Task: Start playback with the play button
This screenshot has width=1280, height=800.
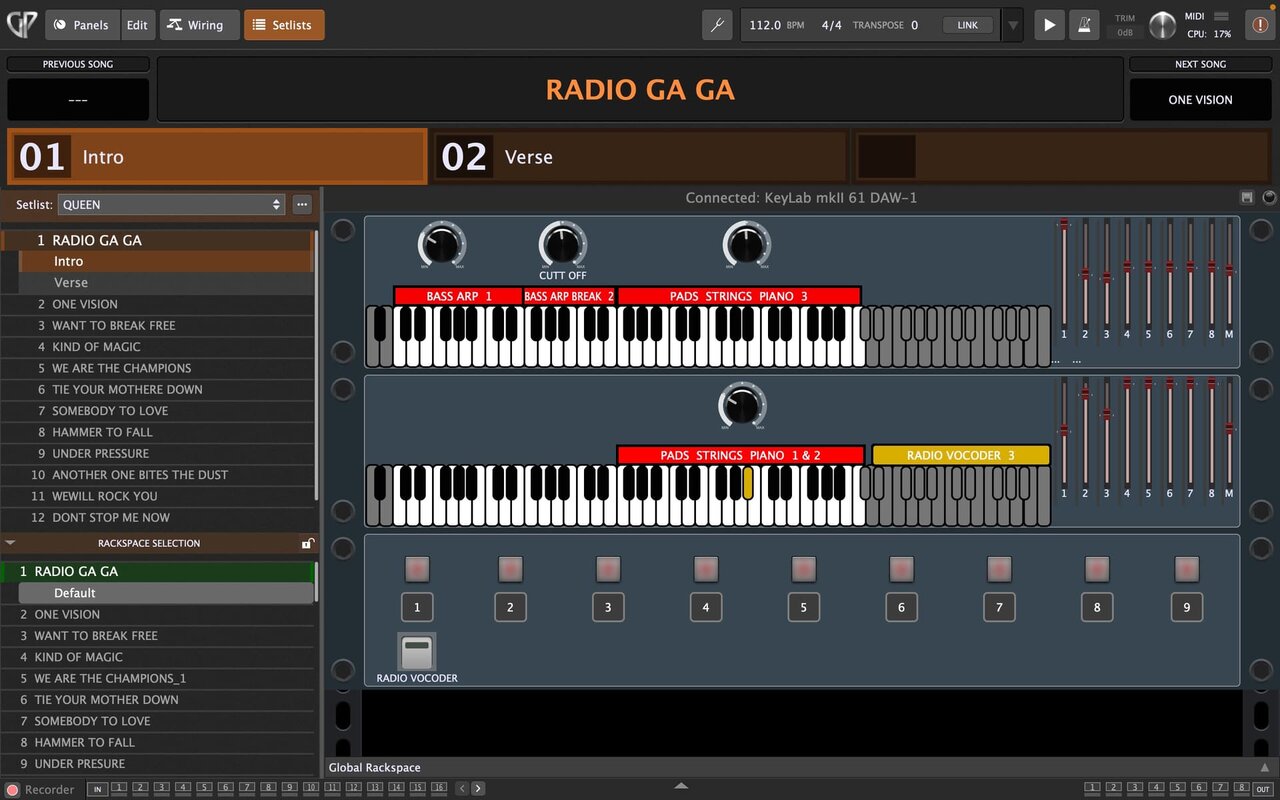Action: click(x=1049, y=25)
